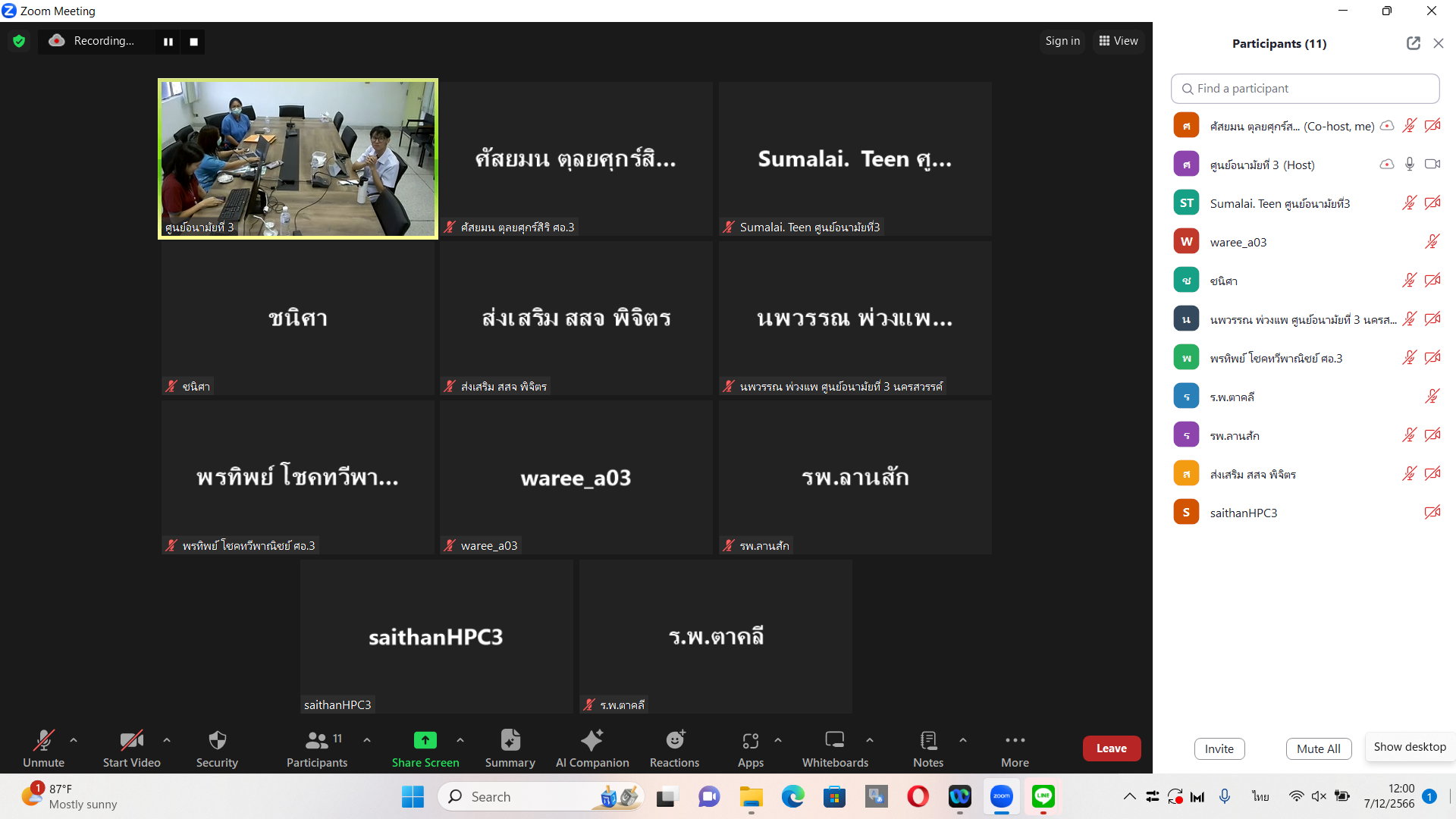1456x819 pixels.
Task: Expand audio options arrow next to Unmute
Action: pyautogui.click(x=74, y=740)
